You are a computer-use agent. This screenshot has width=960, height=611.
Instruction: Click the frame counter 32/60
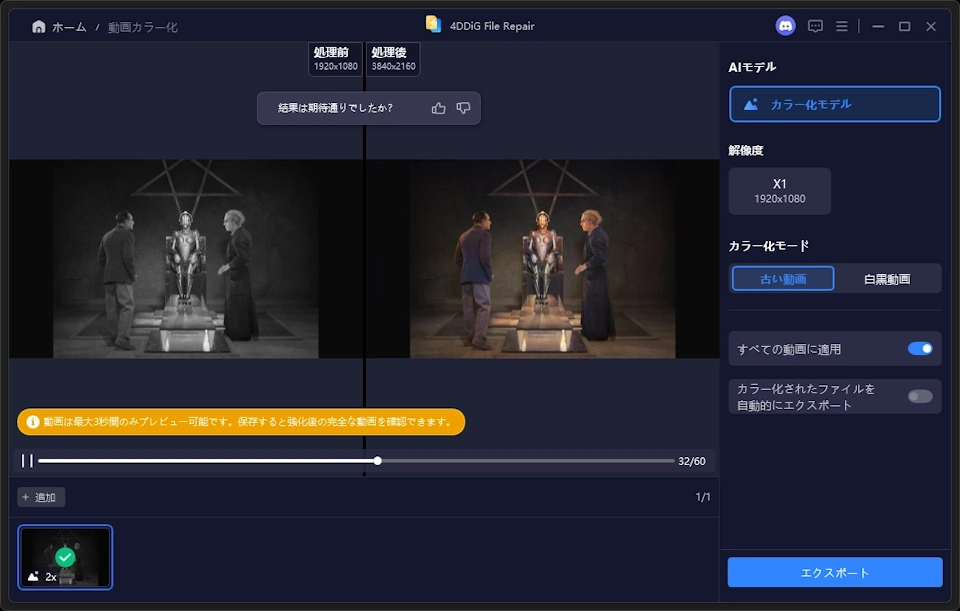click(691, 461)
